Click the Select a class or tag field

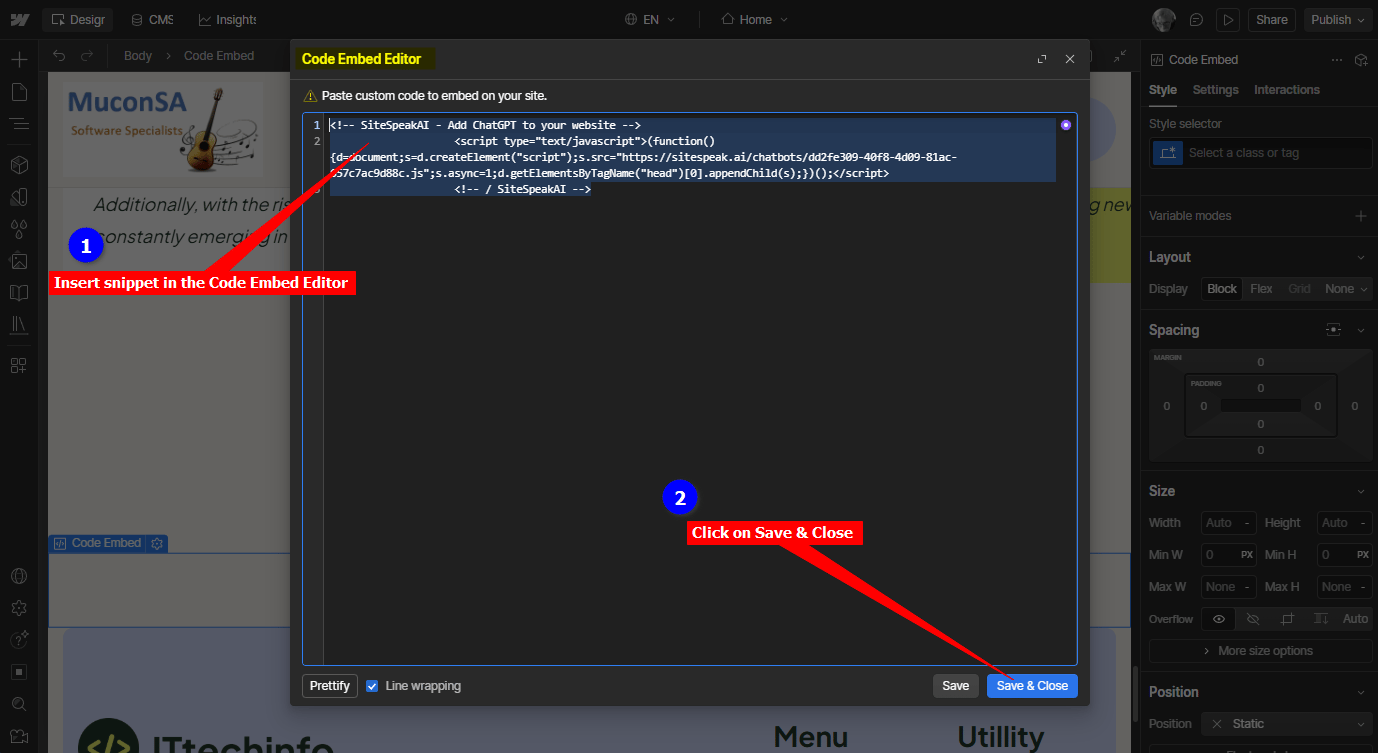[1260, 153]
